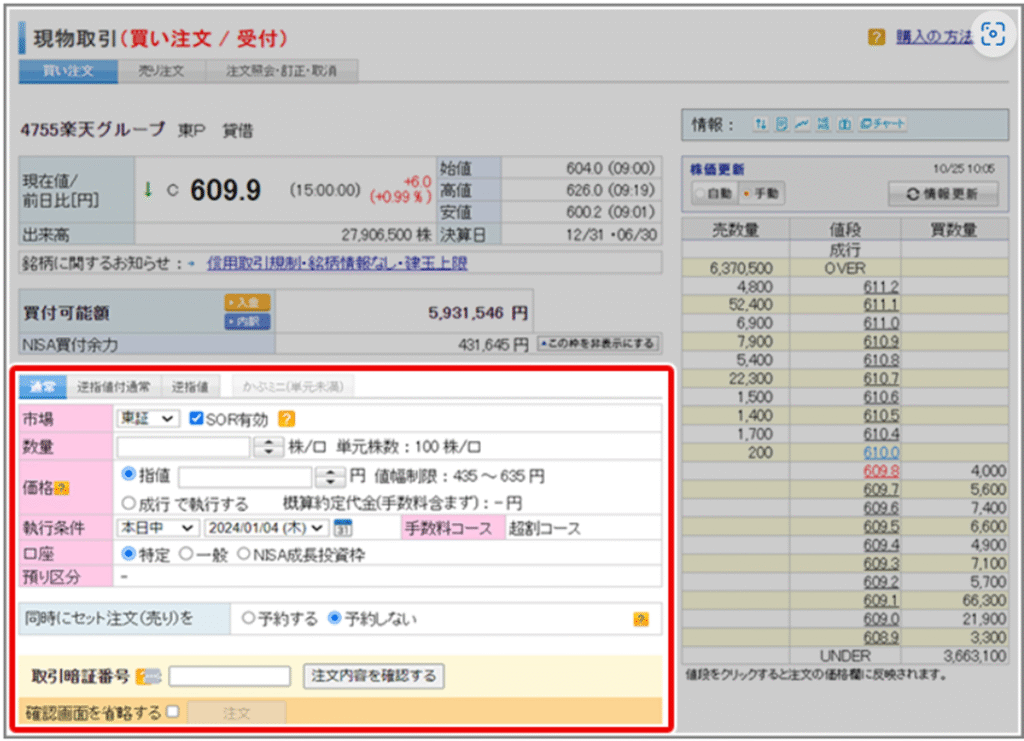This screenshot has width=1024, height=741.
Task: Choose NISA成長投資枠 account radio option
Action: (243, 553)
